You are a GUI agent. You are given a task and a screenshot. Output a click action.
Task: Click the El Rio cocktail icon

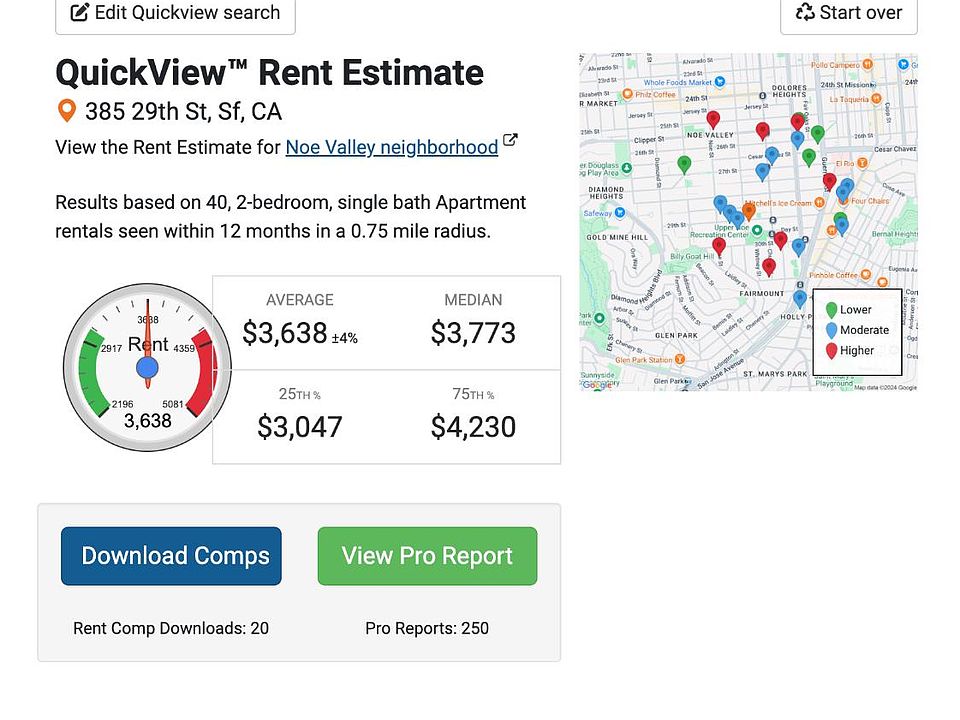pyautogui.click(x=862, y=163)
